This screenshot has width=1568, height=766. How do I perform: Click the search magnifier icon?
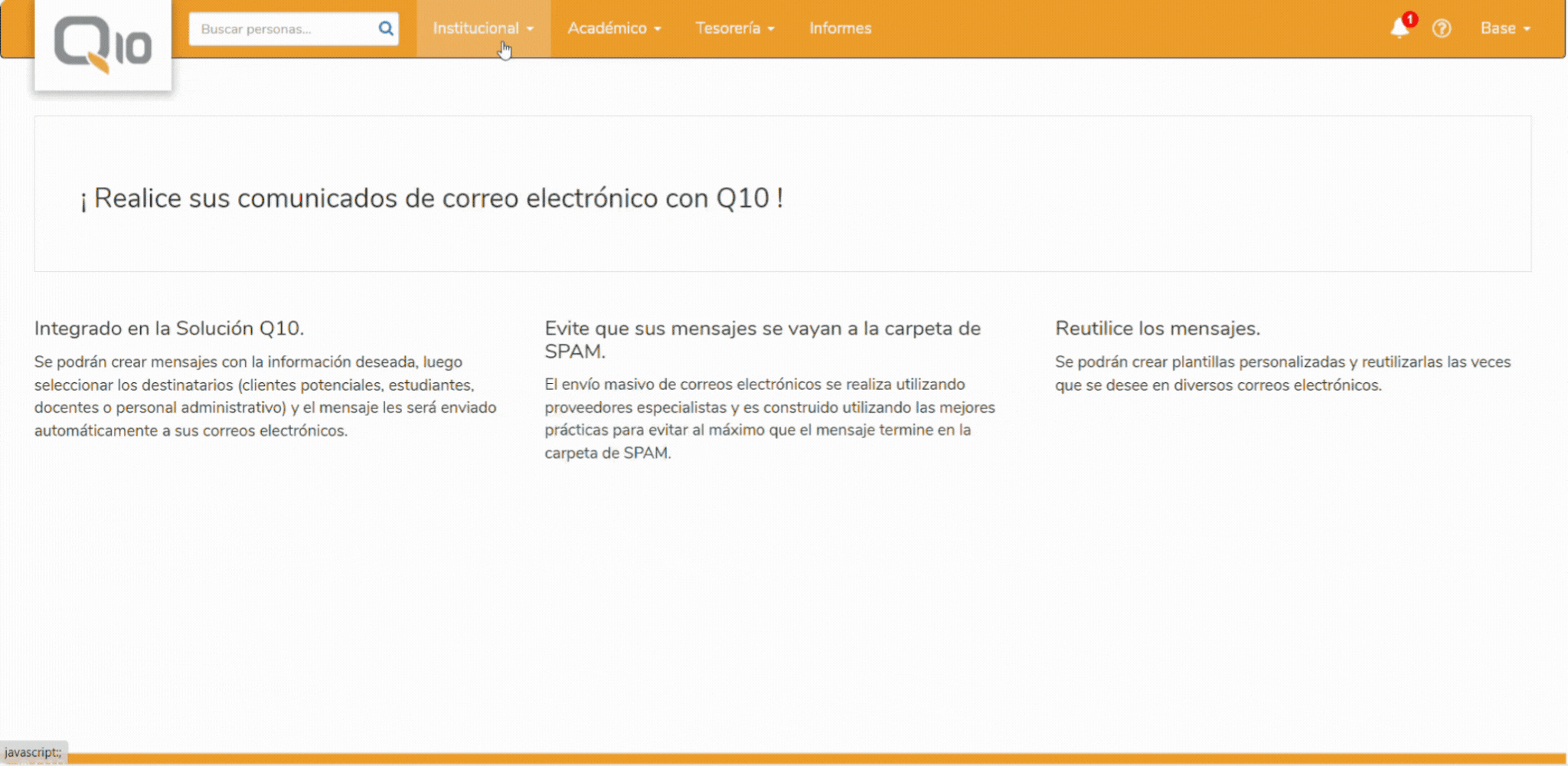(x=385, y=28)
